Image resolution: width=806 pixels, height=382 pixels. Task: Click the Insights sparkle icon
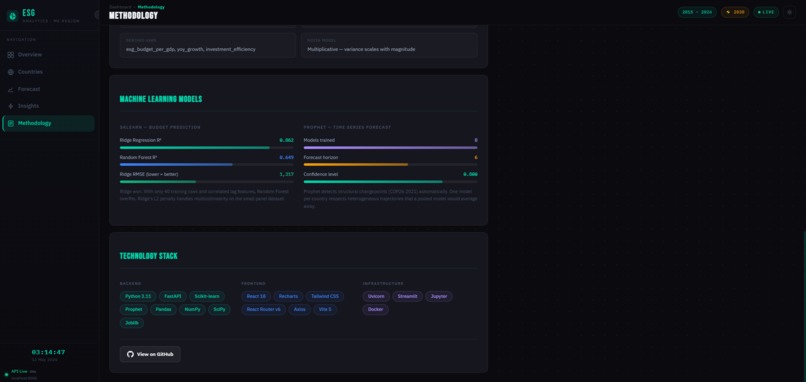(x=11, y=106)
